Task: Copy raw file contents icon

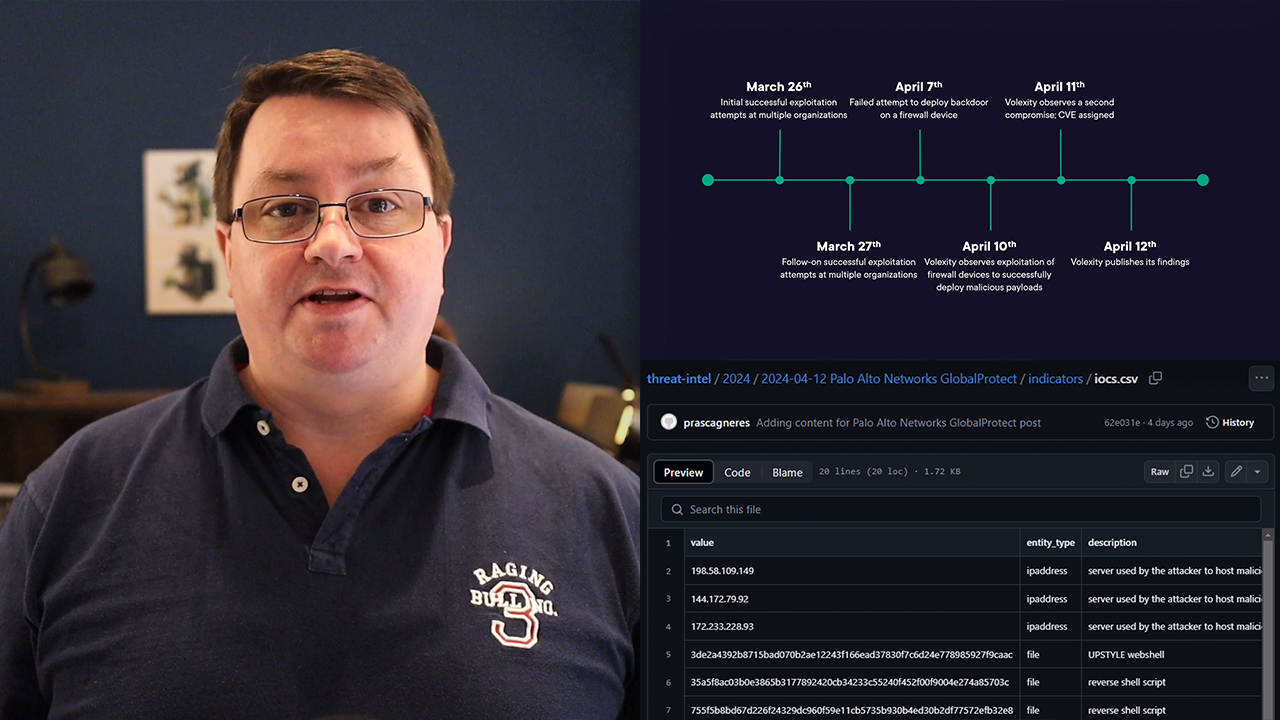Action: [x=1187, y=472]
